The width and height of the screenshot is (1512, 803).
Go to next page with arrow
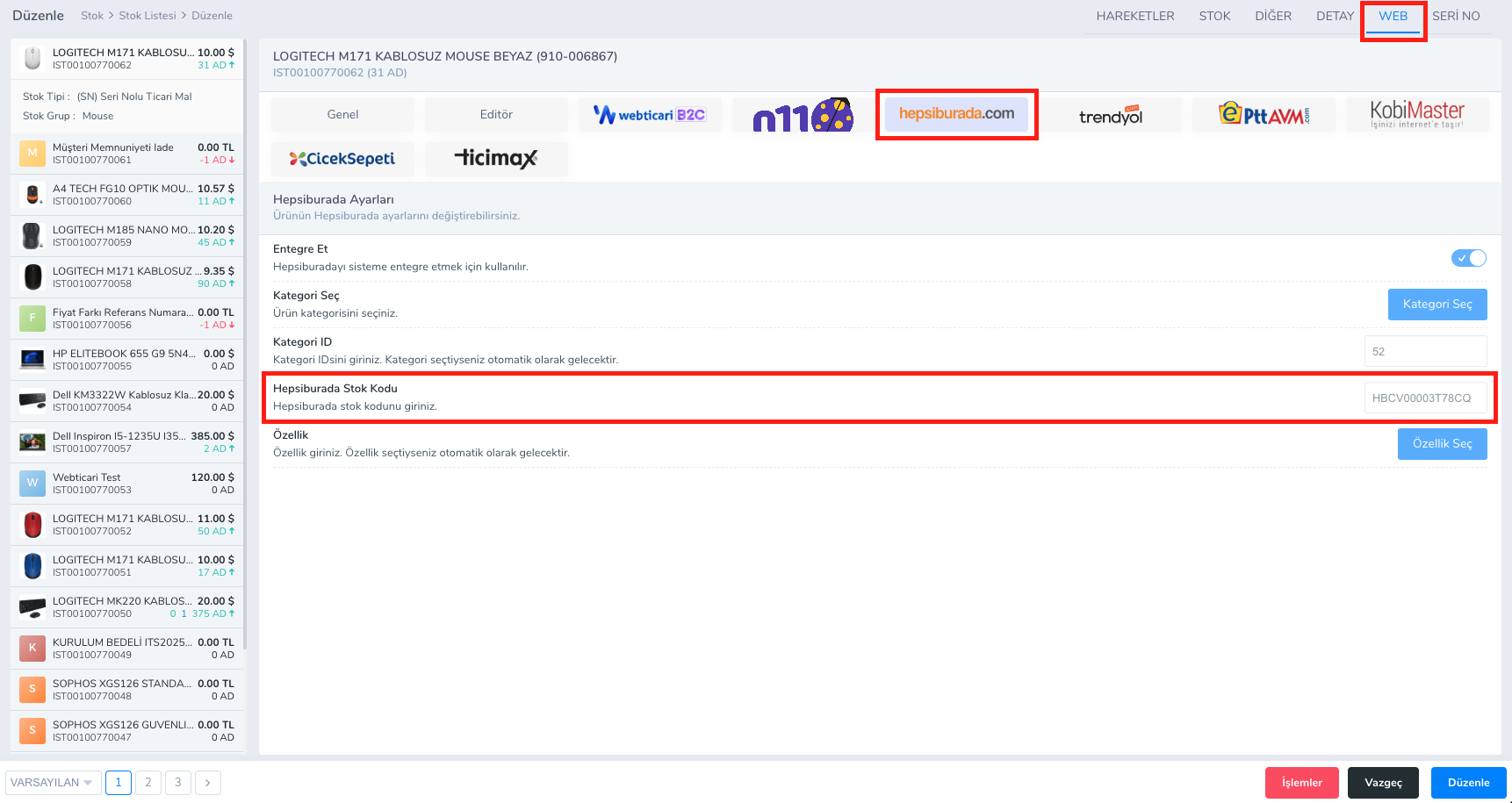208,782
